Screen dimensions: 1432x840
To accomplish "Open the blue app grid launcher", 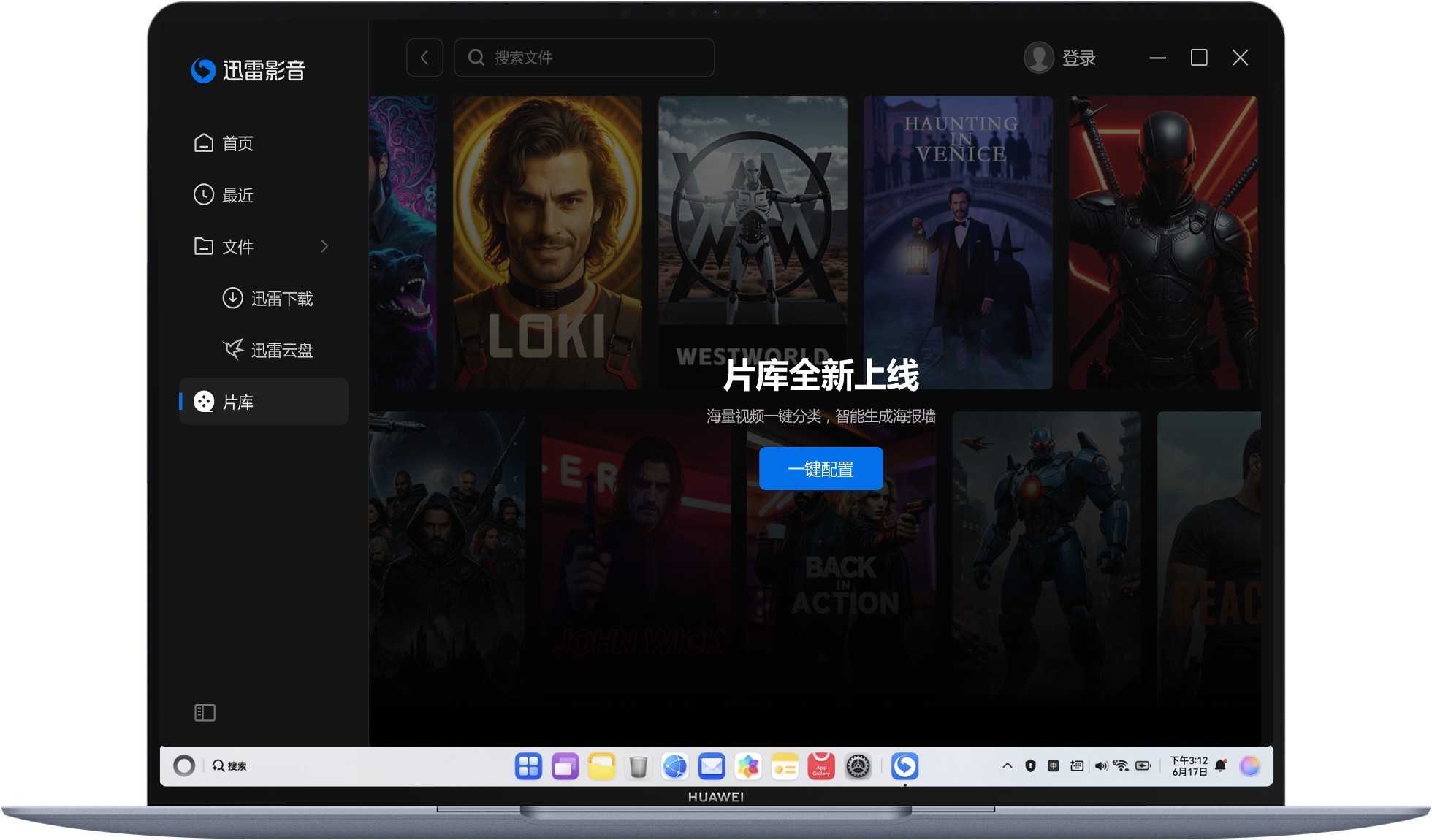I will (x=528, y=767).
